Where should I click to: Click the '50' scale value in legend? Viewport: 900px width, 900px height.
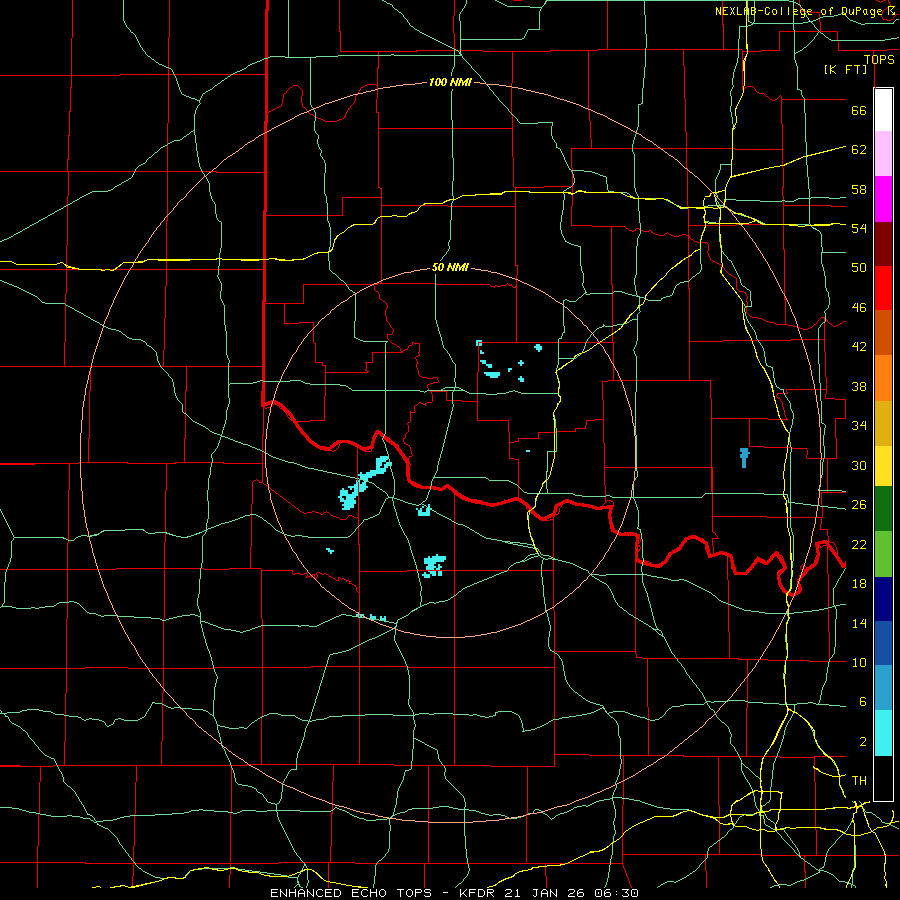click(x=859, y=268)
